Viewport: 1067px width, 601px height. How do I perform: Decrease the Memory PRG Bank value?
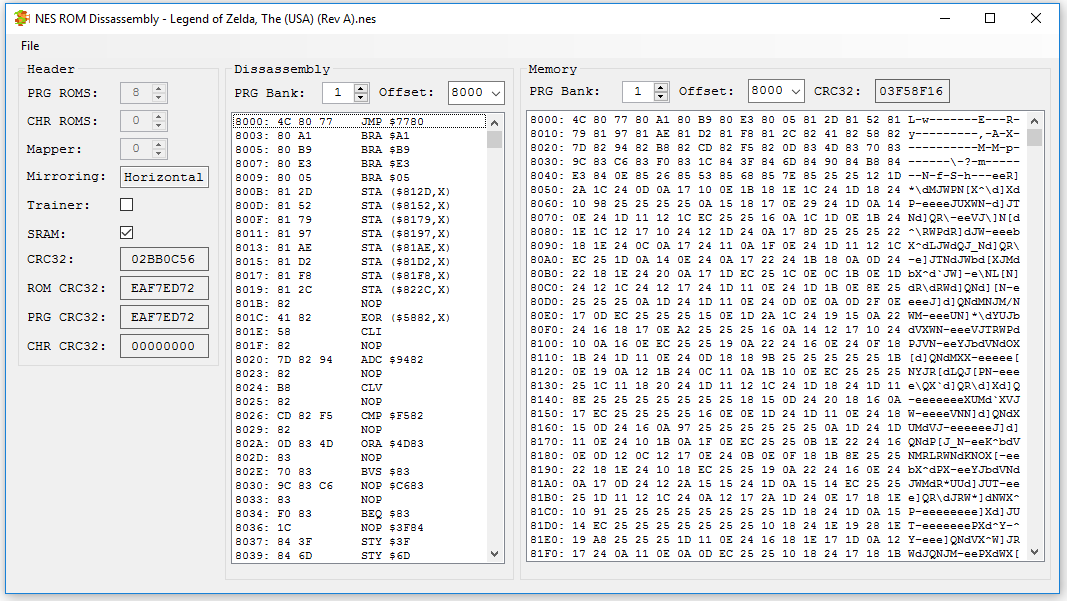pyautogui.click(x=660, y=95)
